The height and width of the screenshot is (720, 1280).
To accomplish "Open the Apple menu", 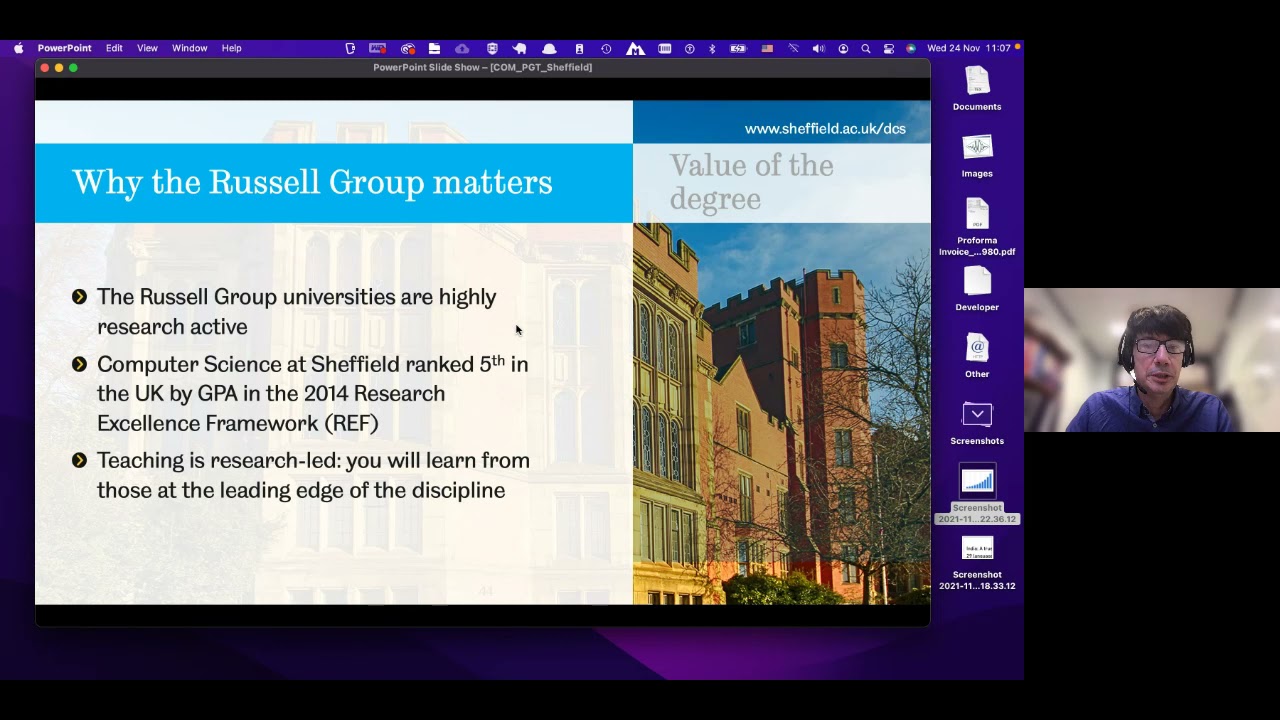I will pyautogui.click(x=18, y=48).
